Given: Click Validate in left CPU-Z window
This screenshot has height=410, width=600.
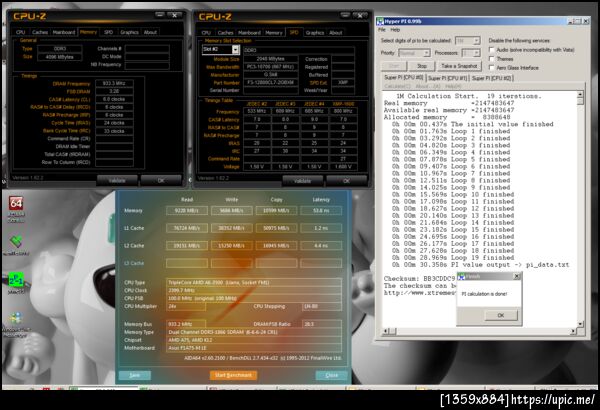Looking at the screenshot, I should [117, 180].
